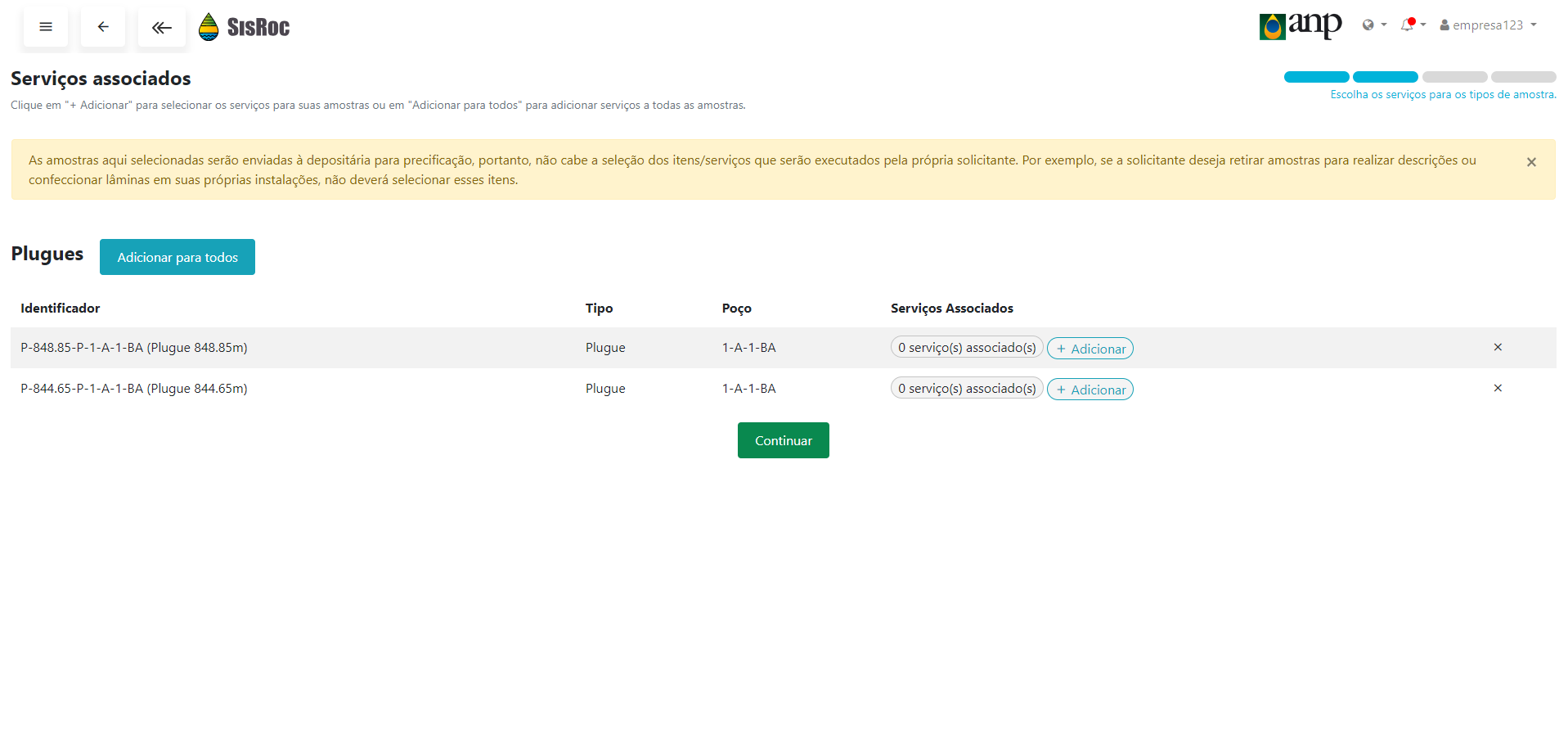
Task: Click the Plugues section heading
Action: tap(47, 255)
